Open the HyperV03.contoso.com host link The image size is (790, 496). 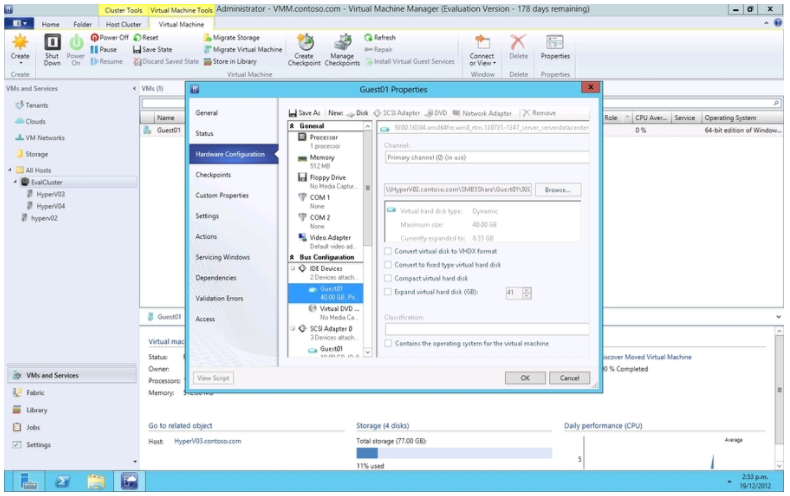pyautogui.click(x=208, y=441)
